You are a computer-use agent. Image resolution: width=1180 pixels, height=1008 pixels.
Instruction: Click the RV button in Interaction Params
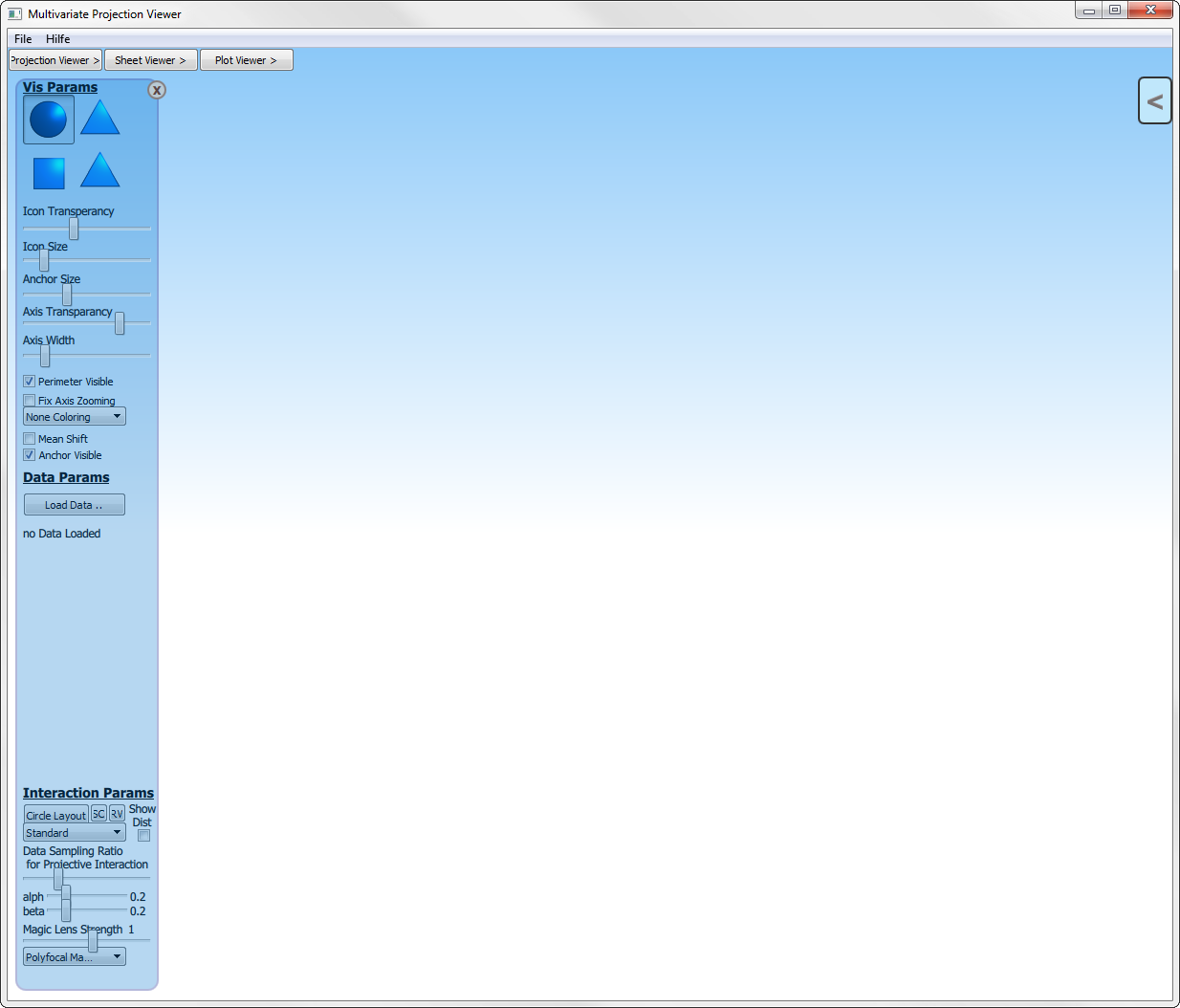pyautogui.click(x=117, y=814)
